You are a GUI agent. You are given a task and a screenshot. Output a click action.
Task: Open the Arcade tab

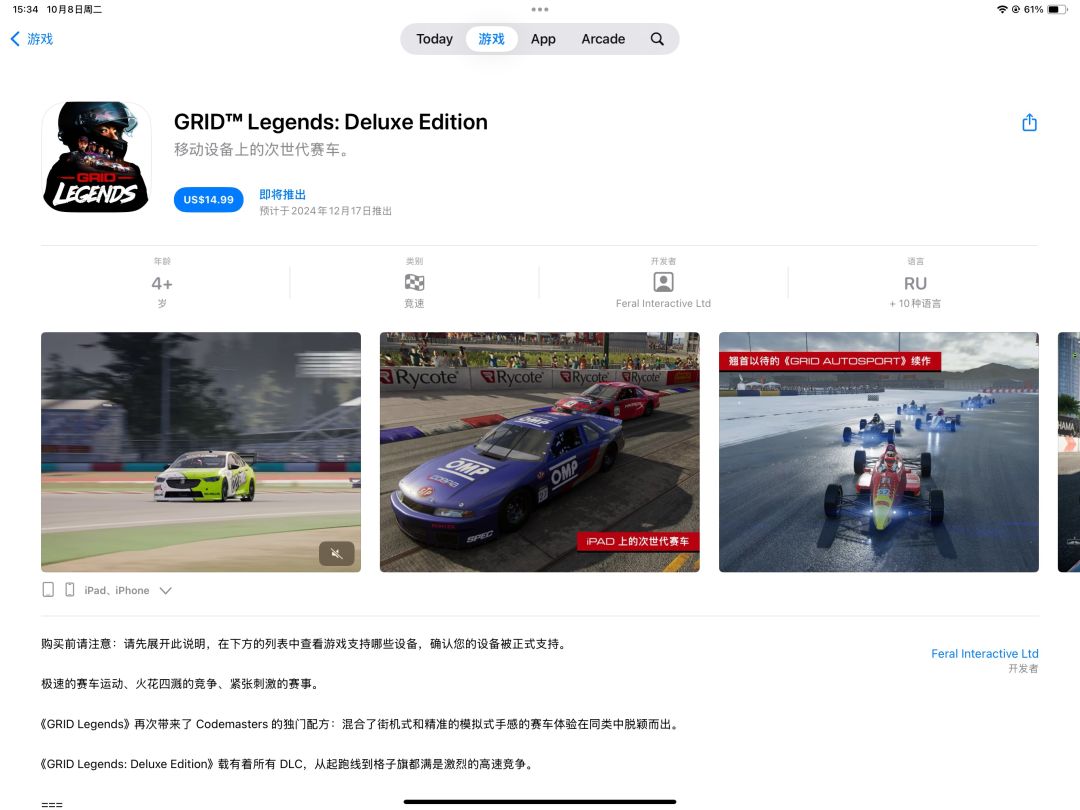click(603, 39)
